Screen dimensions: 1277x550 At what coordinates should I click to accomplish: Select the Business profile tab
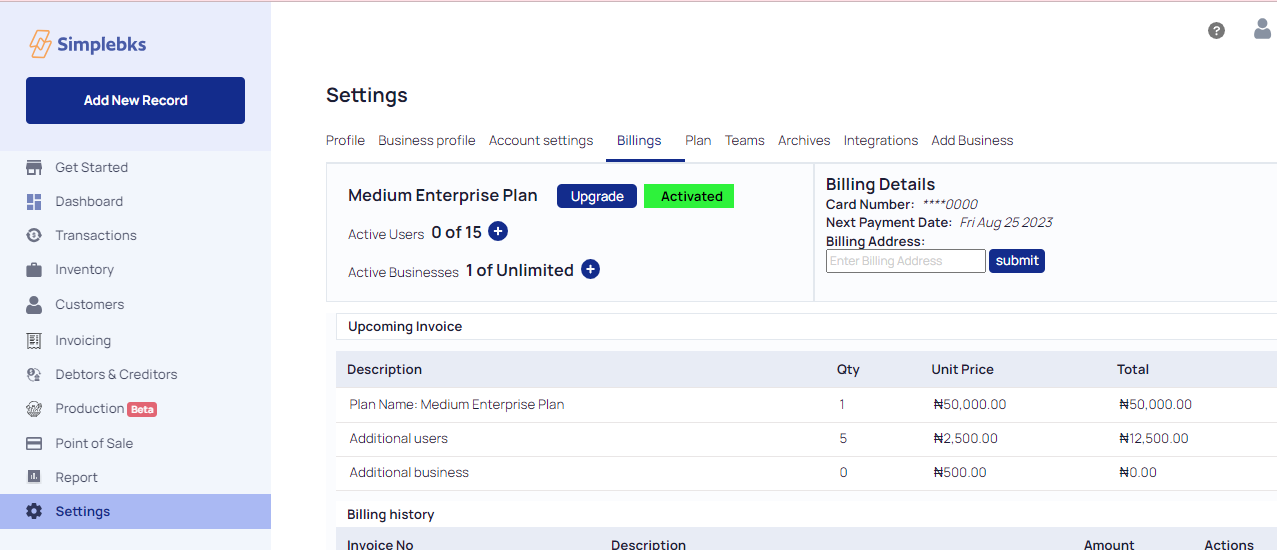(x=426, y=140)
